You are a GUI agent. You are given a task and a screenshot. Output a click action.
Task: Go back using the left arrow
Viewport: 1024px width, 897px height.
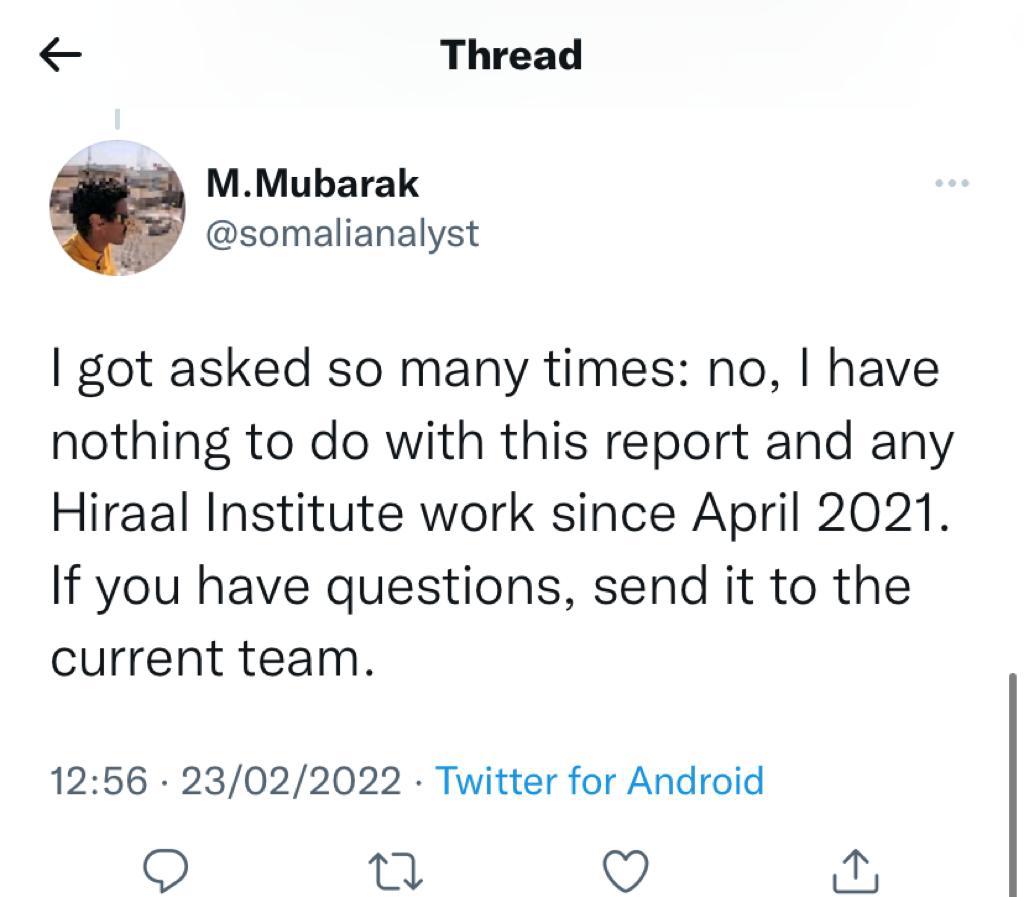[60, 56]
